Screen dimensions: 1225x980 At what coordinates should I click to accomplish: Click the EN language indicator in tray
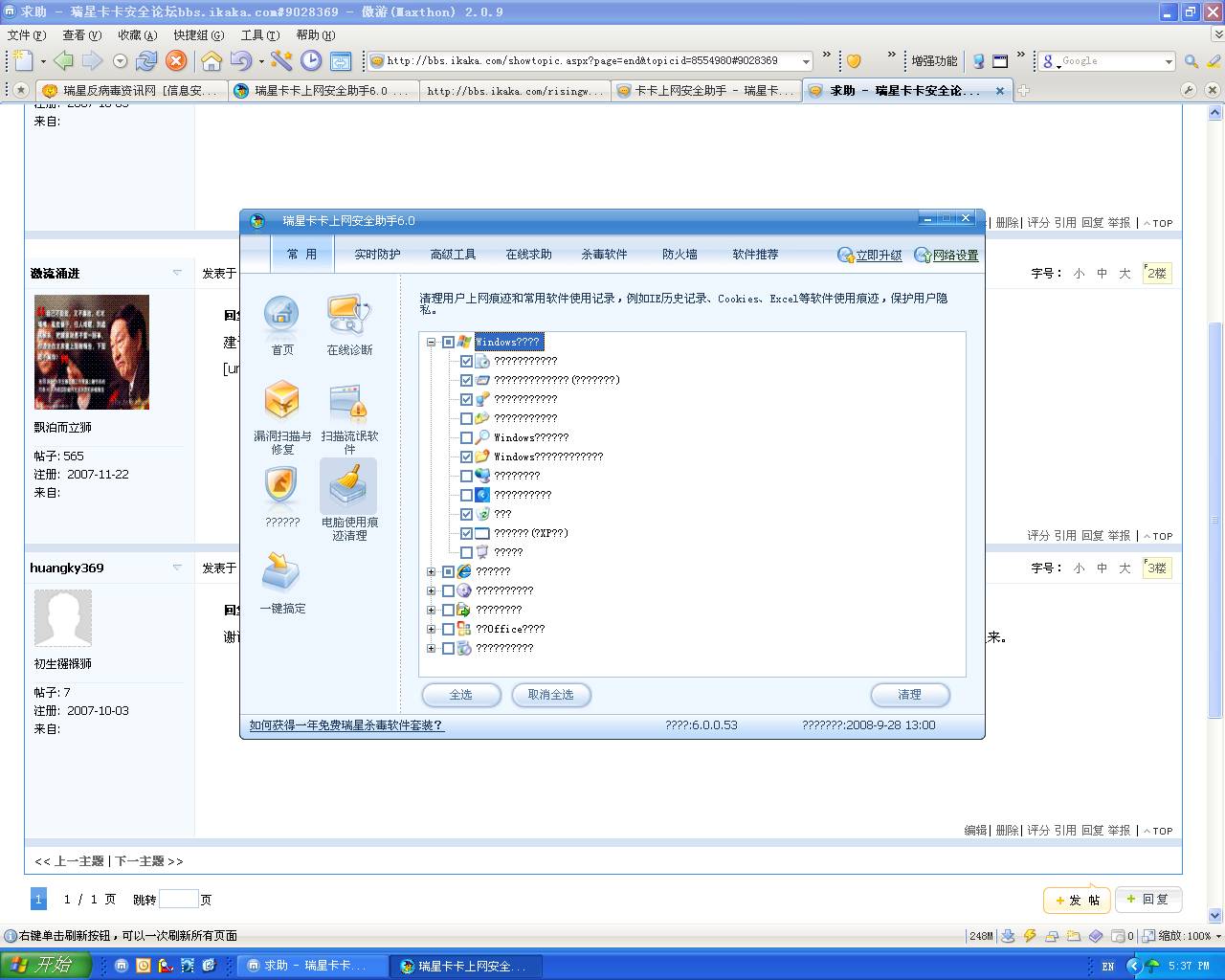pyautogui.click(x=1107, y=967)
